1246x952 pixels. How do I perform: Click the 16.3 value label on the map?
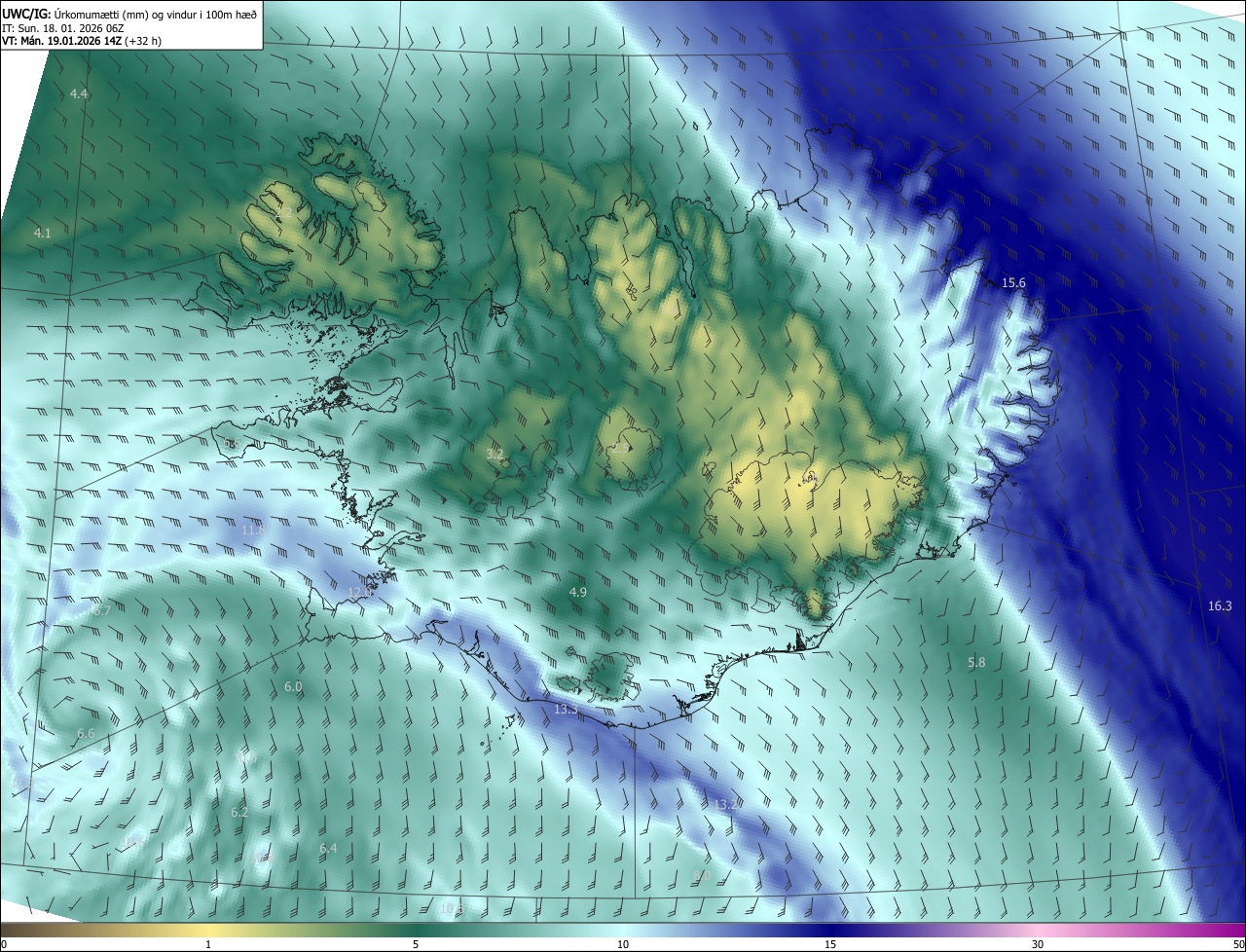[x=1220, y=606]
